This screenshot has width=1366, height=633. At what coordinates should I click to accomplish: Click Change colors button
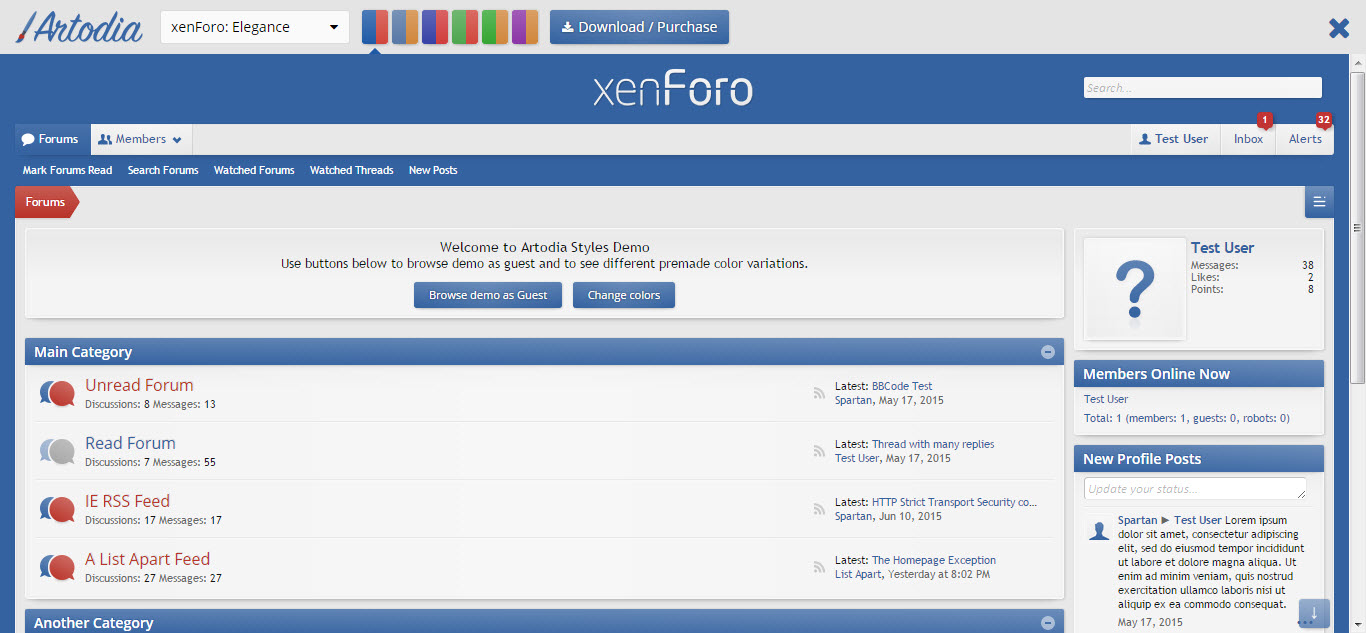(x=624, y=295)
